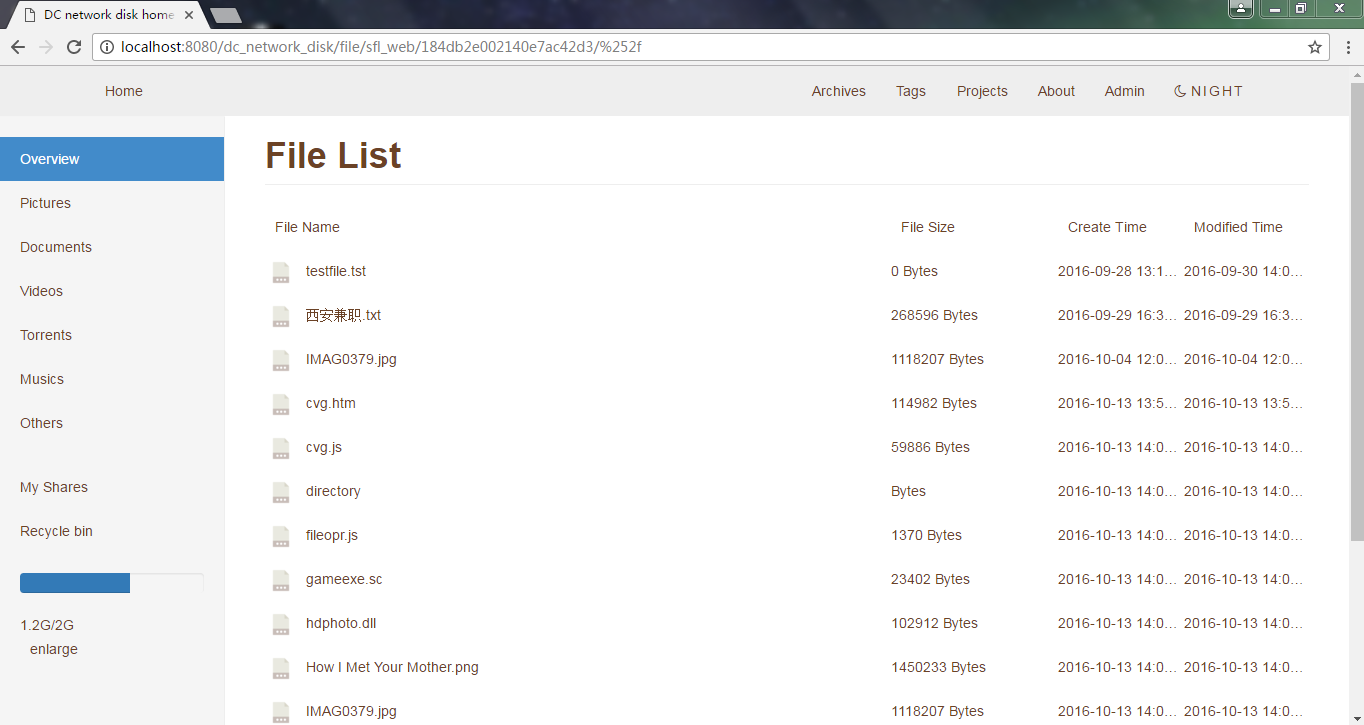Go back using the browser back arrow
The image size is (1364, 725).
point(18,47)
